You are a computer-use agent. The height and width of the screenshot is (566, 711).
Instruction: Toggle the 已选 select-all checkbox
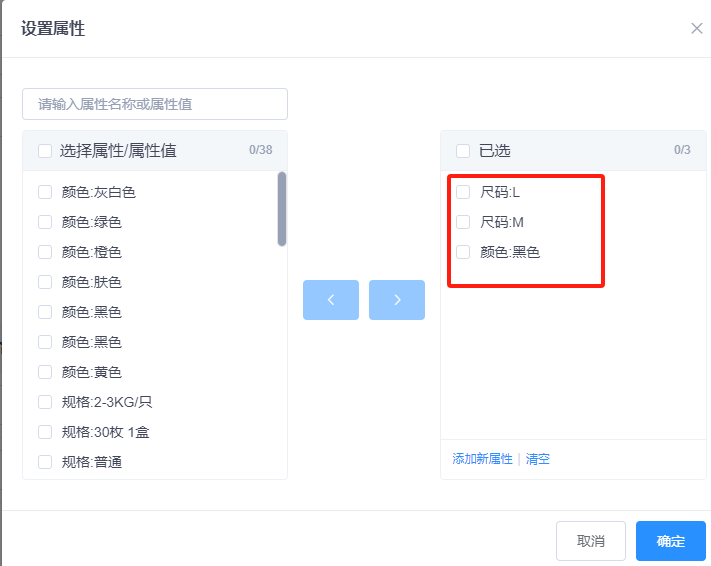pos(463,151)
